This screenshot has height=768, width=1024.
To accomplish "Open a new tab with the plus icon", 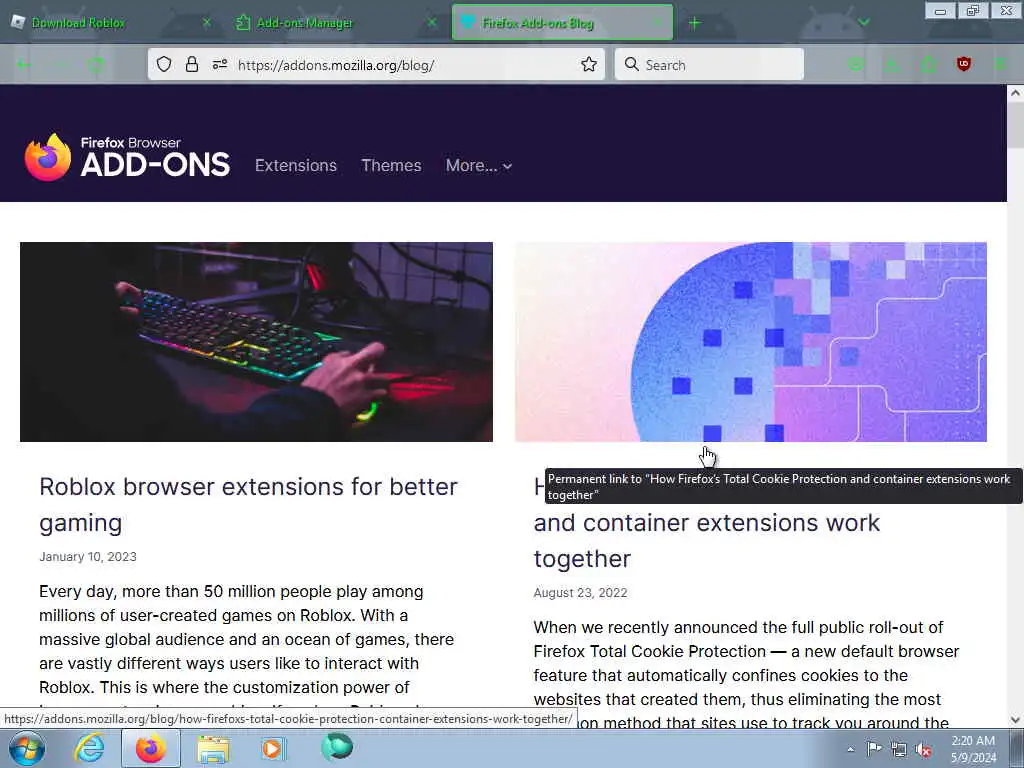I will click(x=694, y=23).
